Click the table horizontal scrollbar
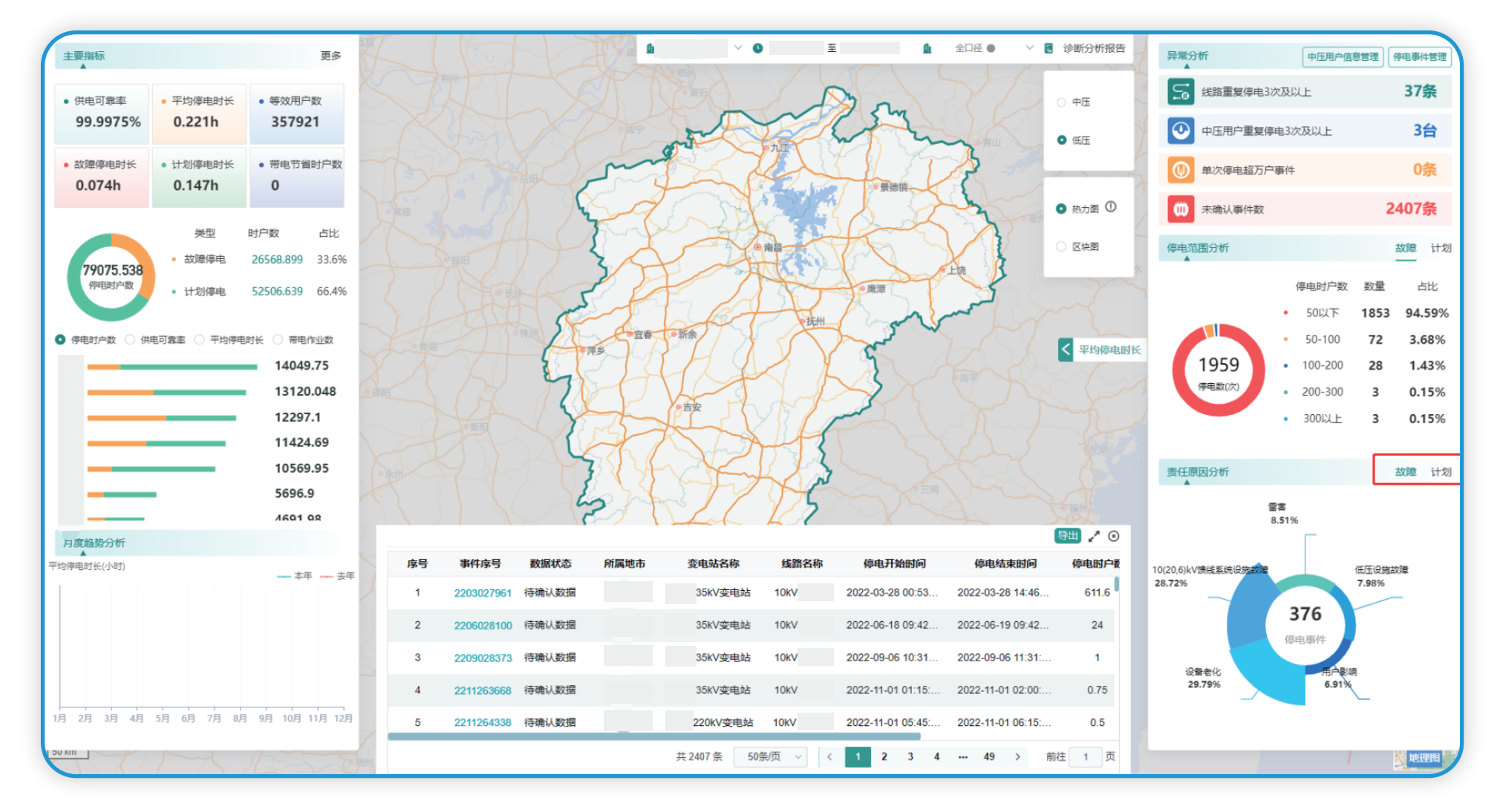Viewport: 1500px width, 812px height. (654, 736)
